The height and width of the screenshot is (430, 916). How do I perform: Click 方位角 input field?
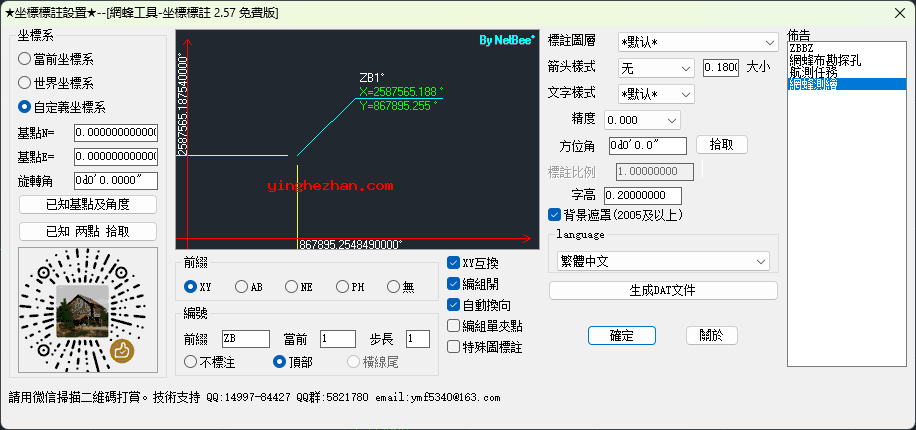pos(648,145)
